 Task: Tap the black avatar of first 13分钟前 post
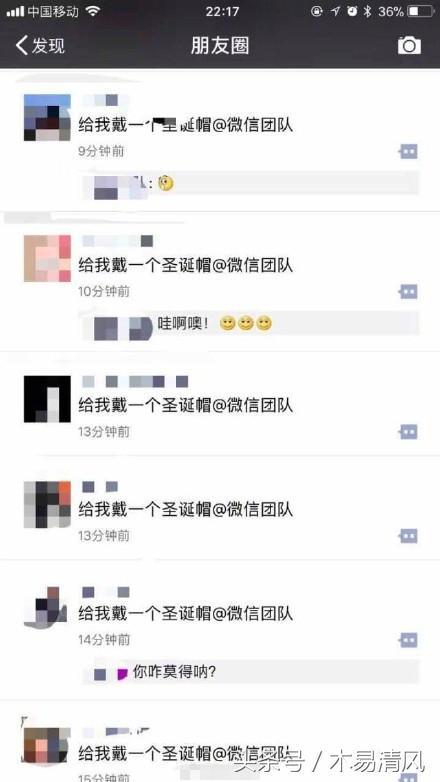pyautogui.click(x=47, y=399)
